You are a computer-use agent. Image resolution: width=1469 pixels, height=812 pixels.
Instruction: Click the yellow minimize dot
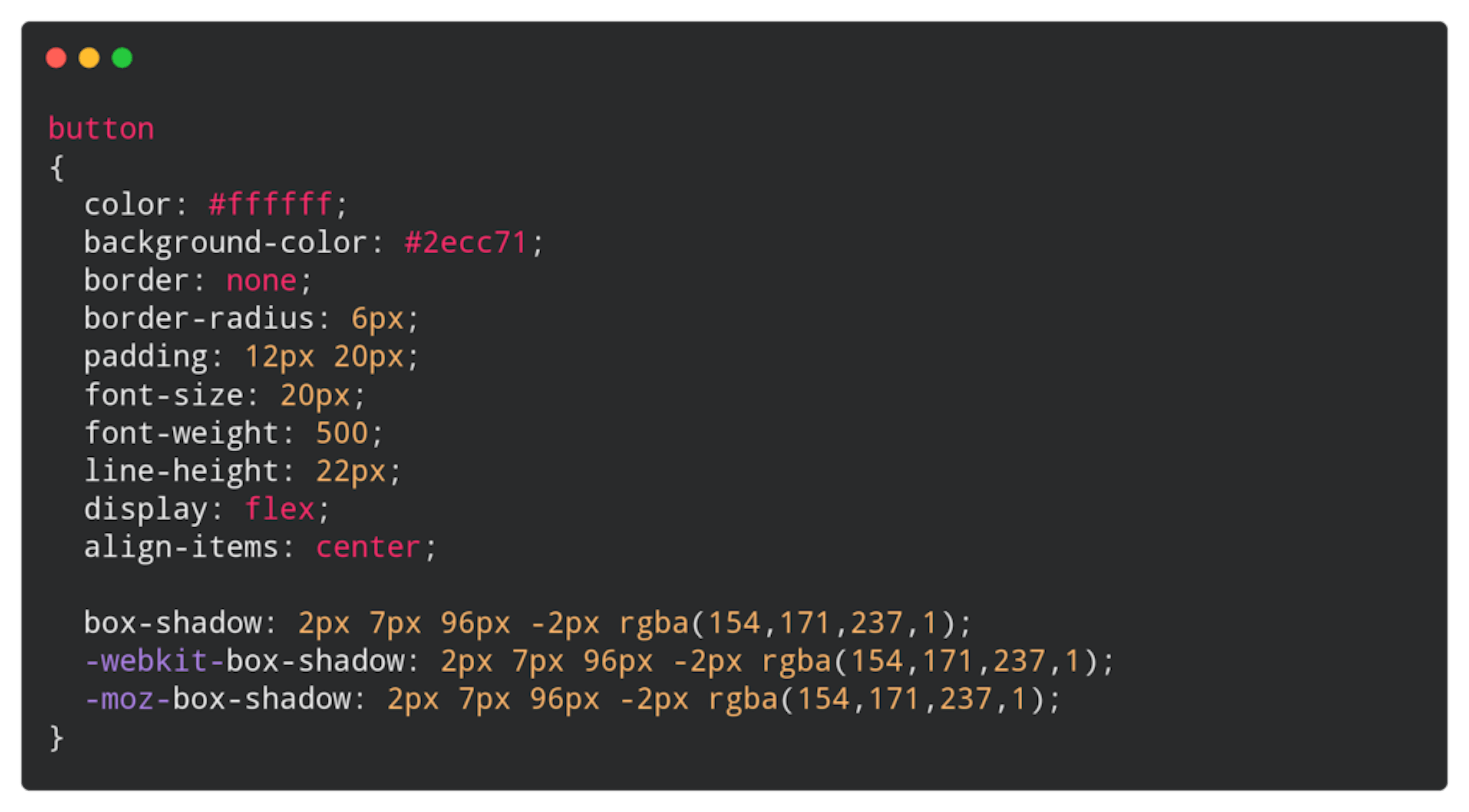point(89,58)
